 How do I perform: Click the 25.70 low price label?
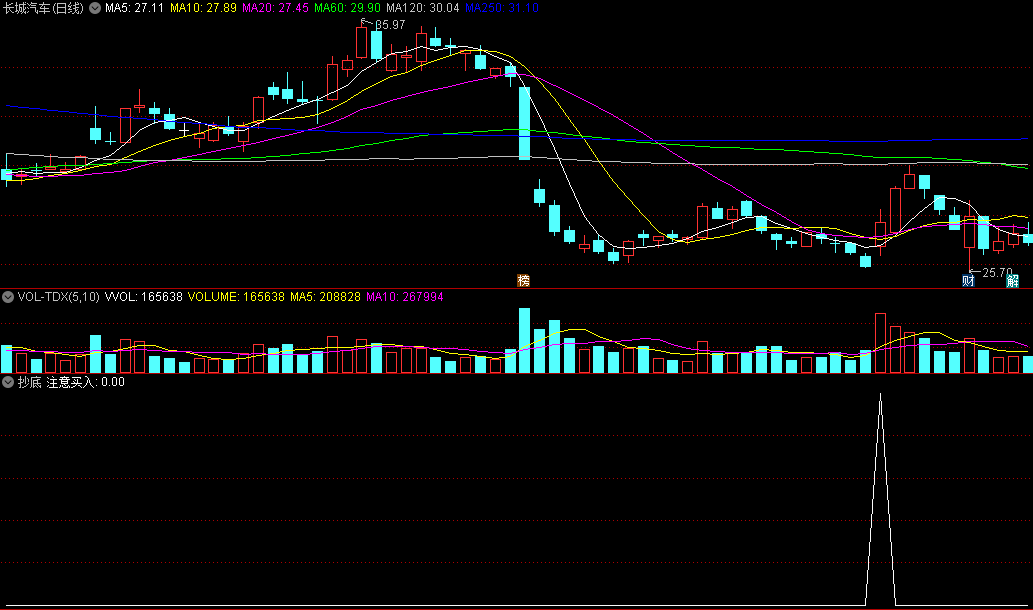point(997,272)
